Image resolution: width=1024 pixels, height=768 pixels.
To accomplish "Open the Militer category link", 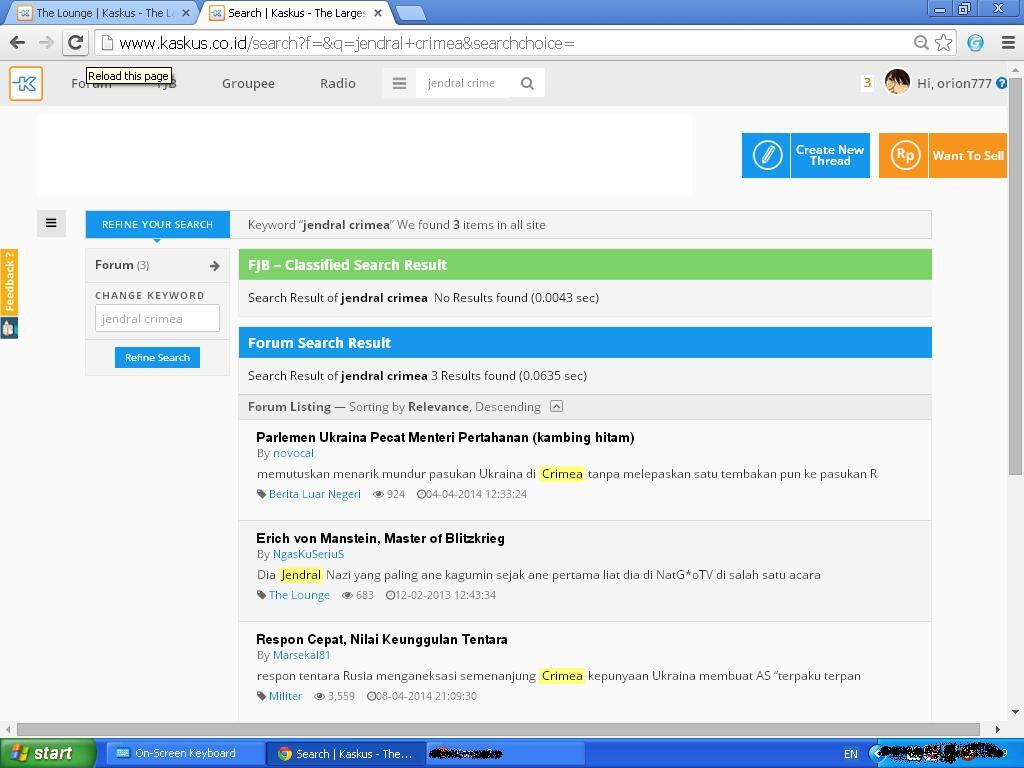I will point(285,696).
